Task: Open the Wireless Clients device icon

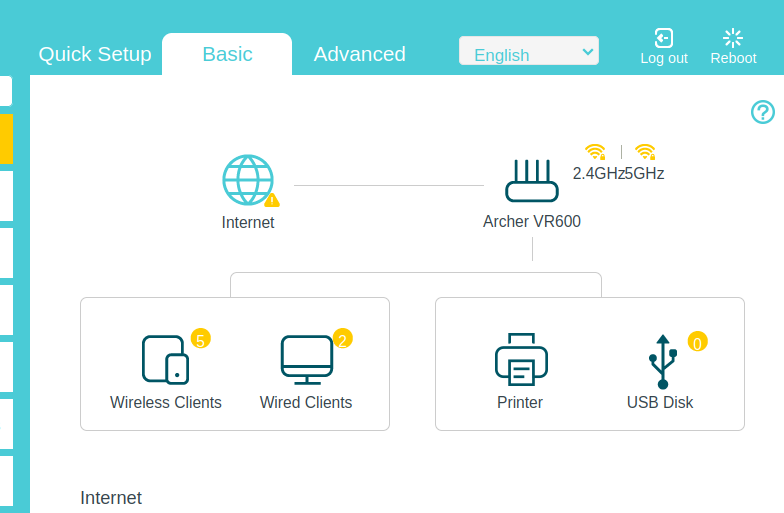Action: coord(165,359)
